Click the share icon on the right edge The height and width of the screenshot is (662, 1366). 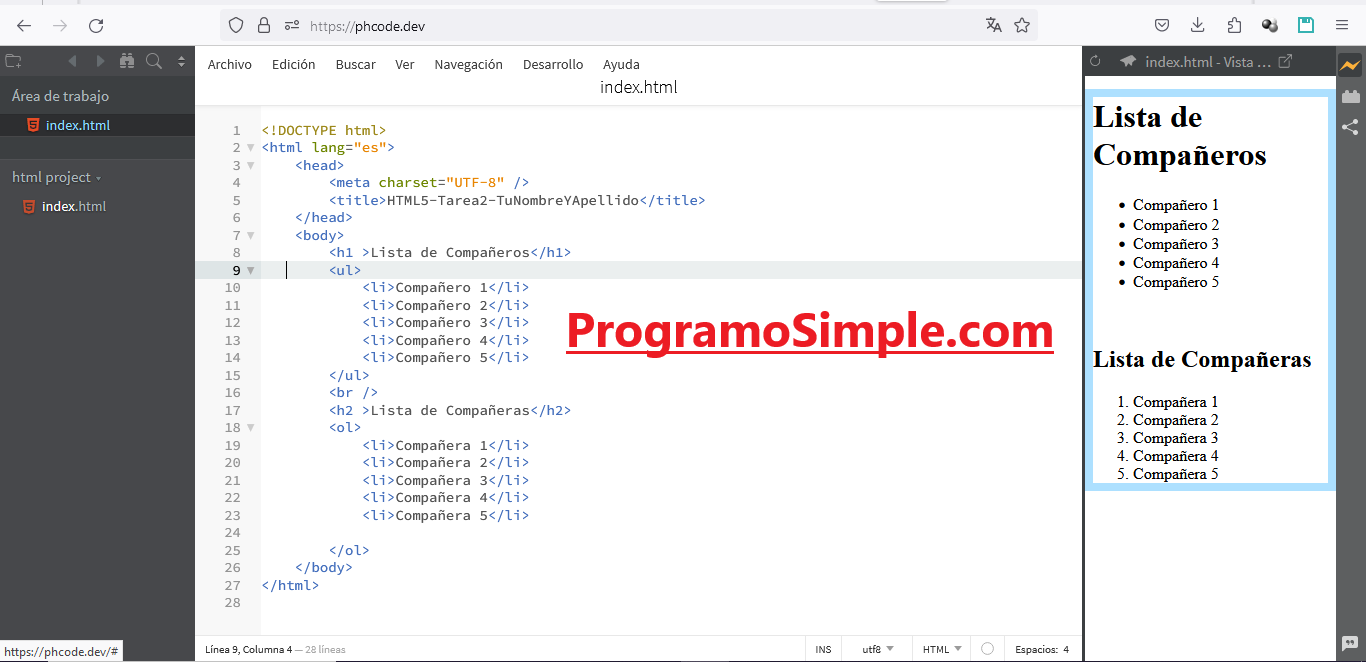pos(1351,127)
